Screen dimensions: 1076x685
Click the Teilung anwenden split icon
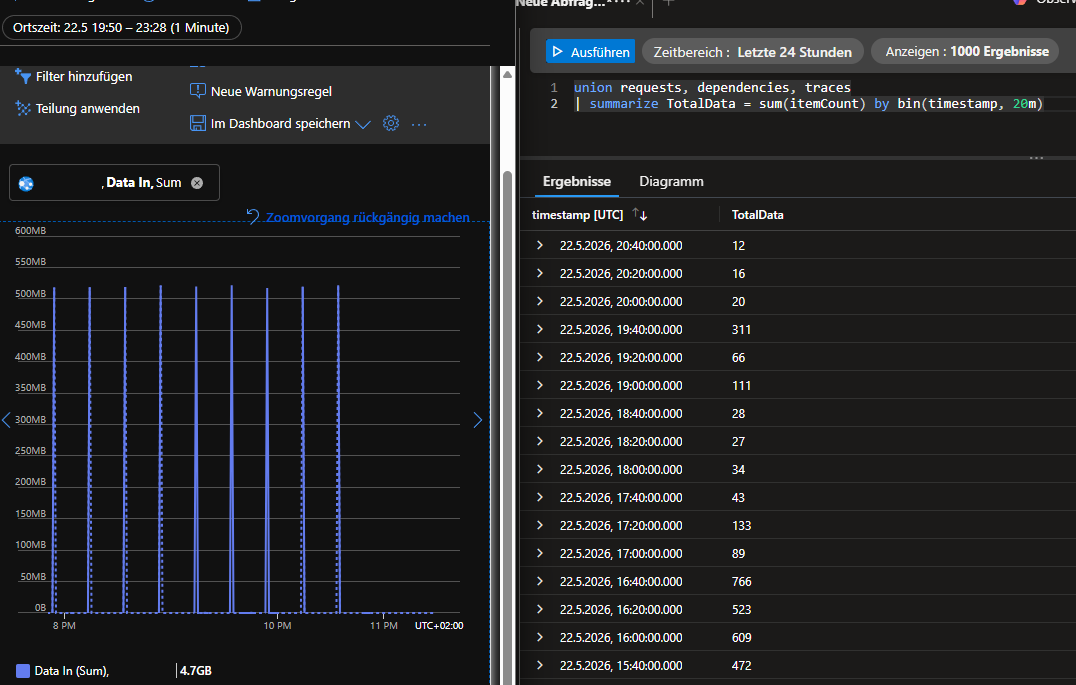(x=23, y=108)
